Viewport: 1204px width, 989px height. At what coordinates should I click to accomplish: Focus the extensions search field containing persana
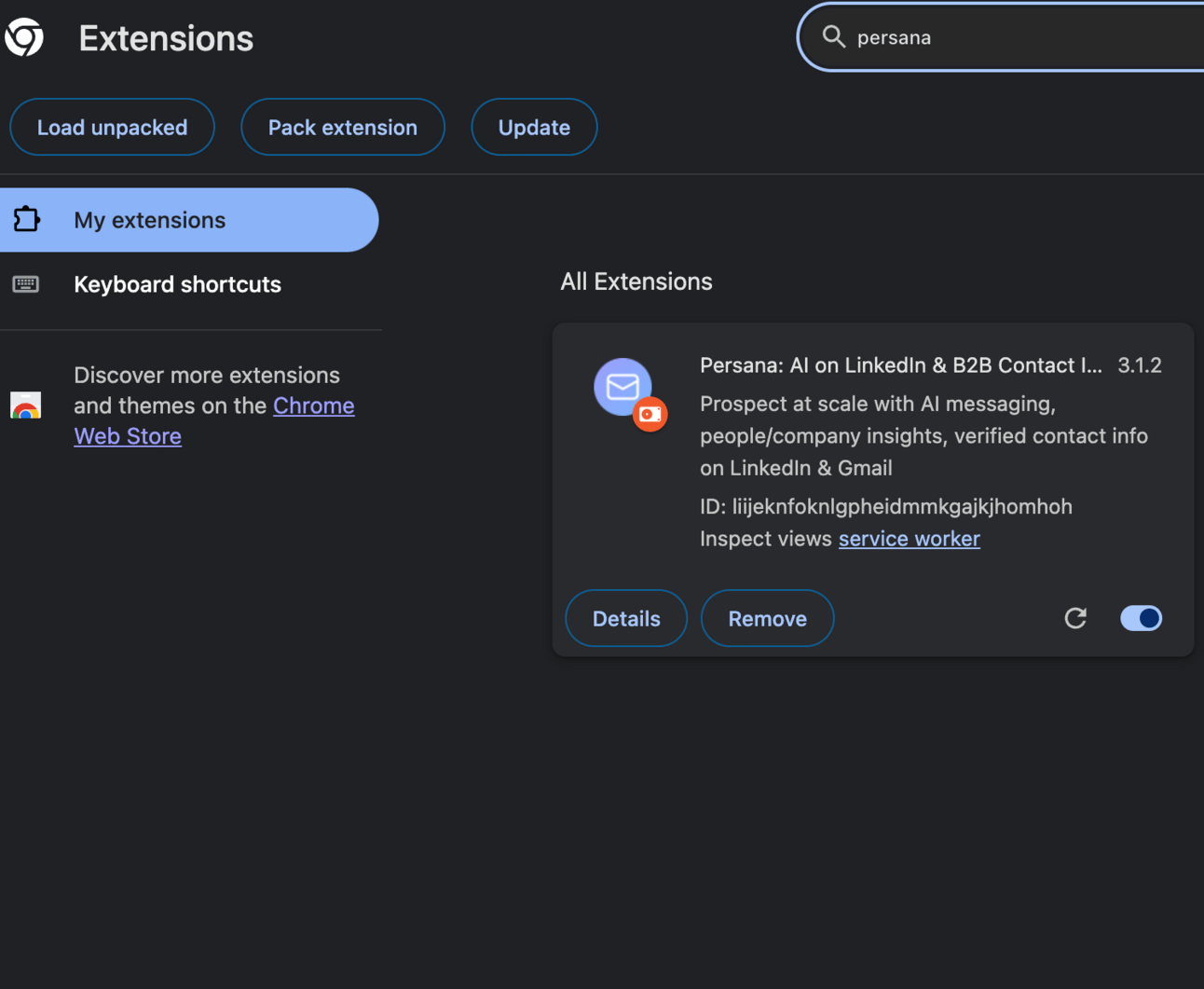click(1002, 37)
